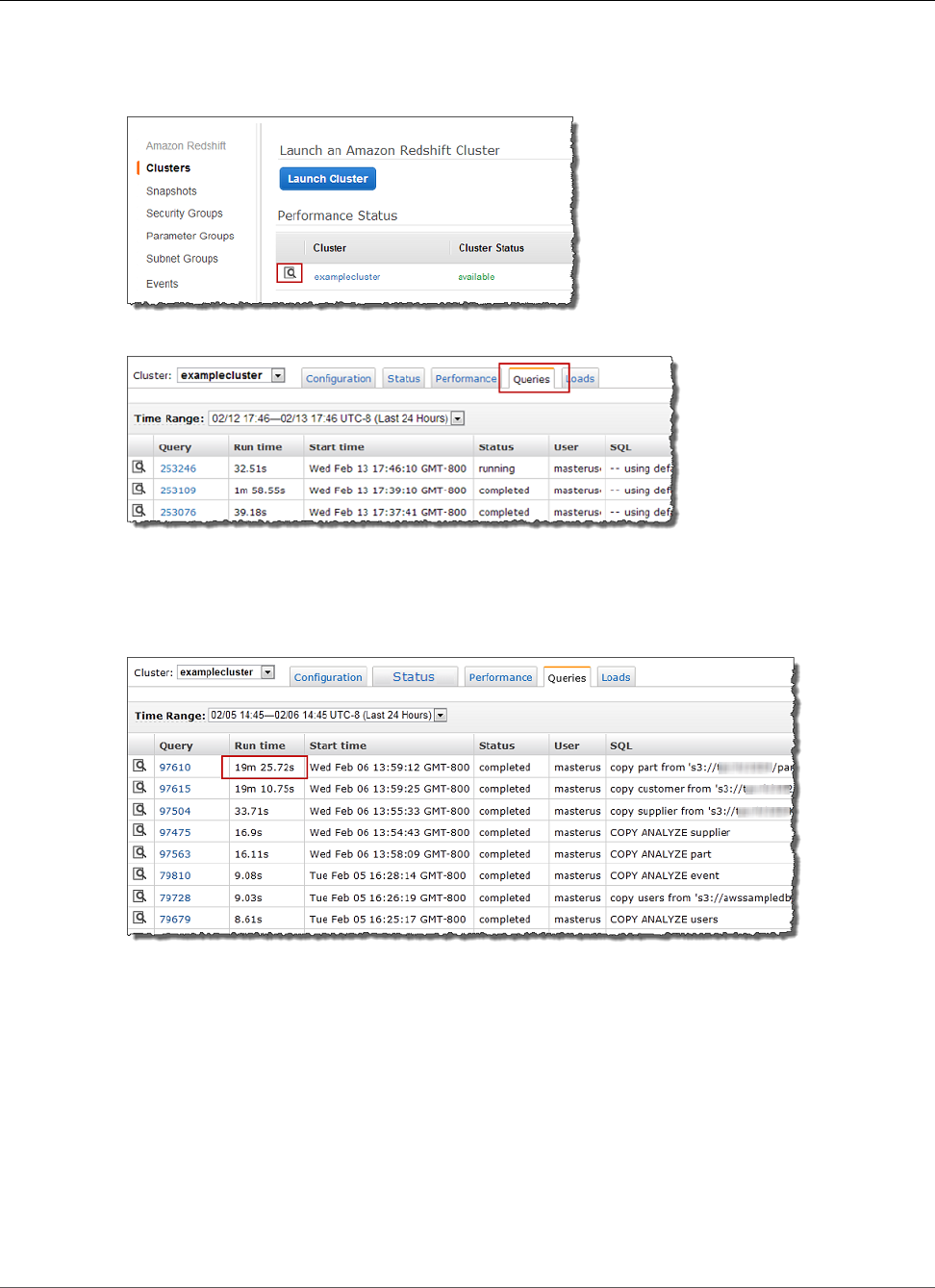Open details icon for query 253076
The width and height of the screenshot is (935, 1288).
[139, 511]
